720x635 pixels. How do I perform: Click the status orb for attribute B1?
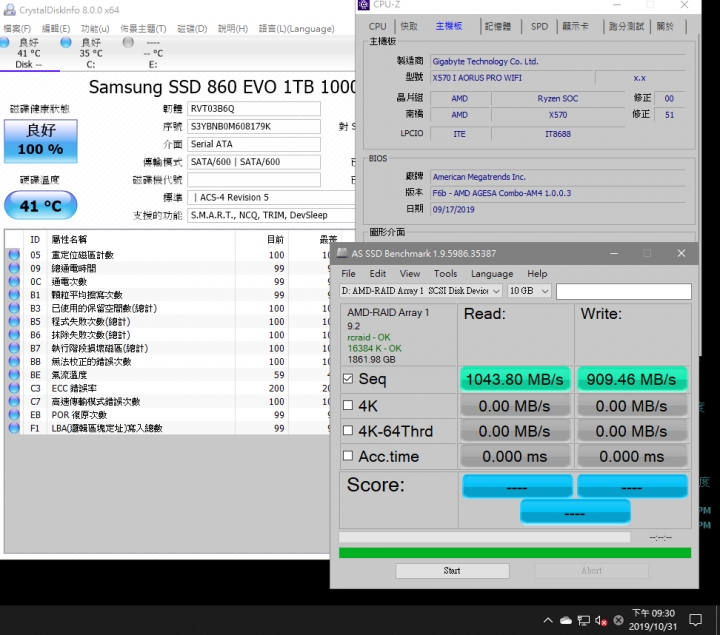[x=14, y=294]
